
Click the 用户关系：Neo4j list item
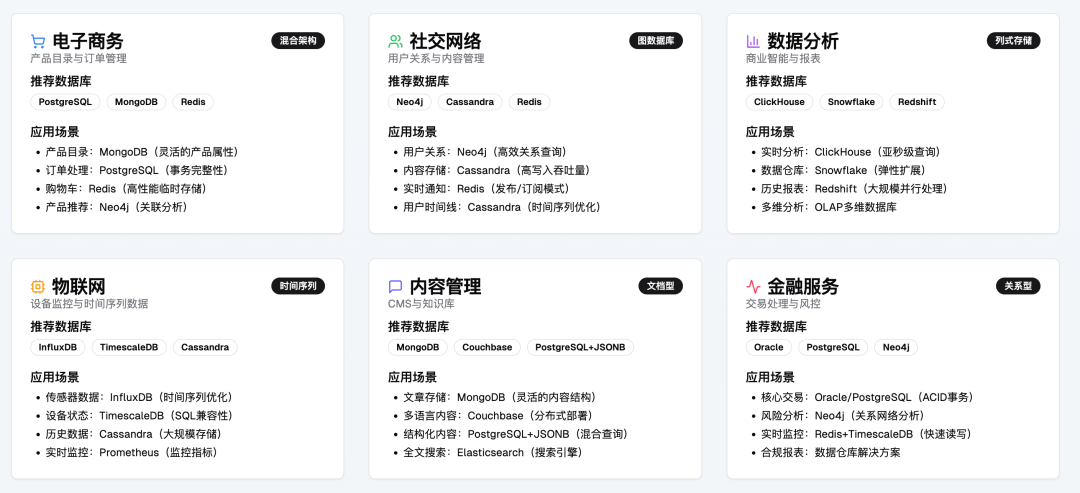click(x=485, y=151)
